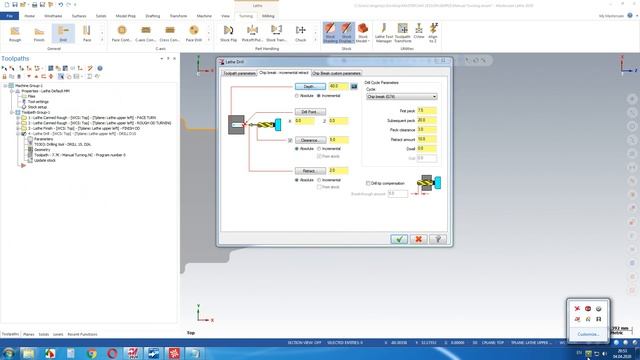The image size is (640, 360).
Task: Open the Lathe Tool Manager
Action: coord(384,33)
